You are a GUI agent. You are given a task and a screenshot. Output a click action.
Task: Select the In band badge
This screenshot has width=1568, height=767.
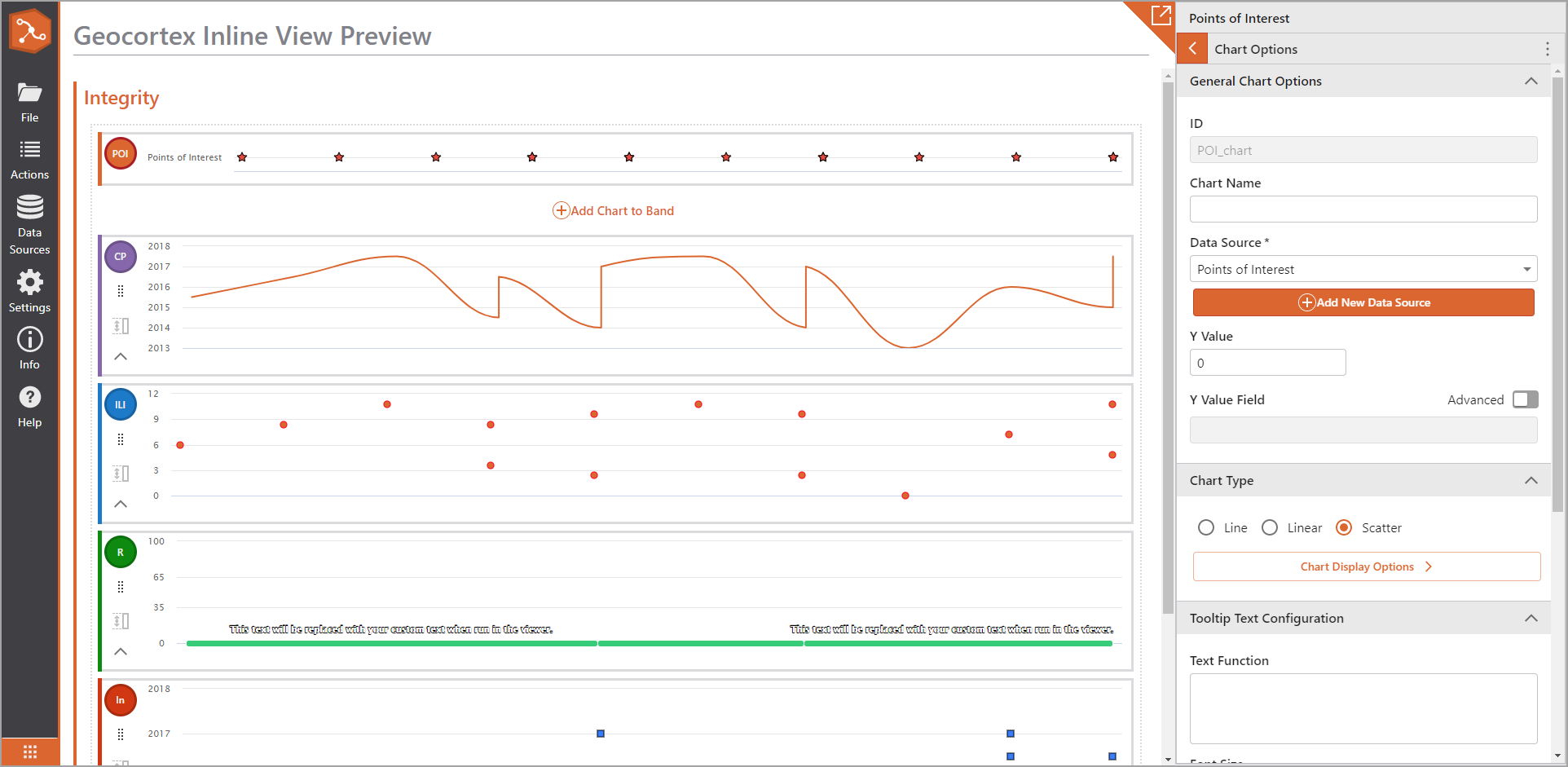[121, 700]
